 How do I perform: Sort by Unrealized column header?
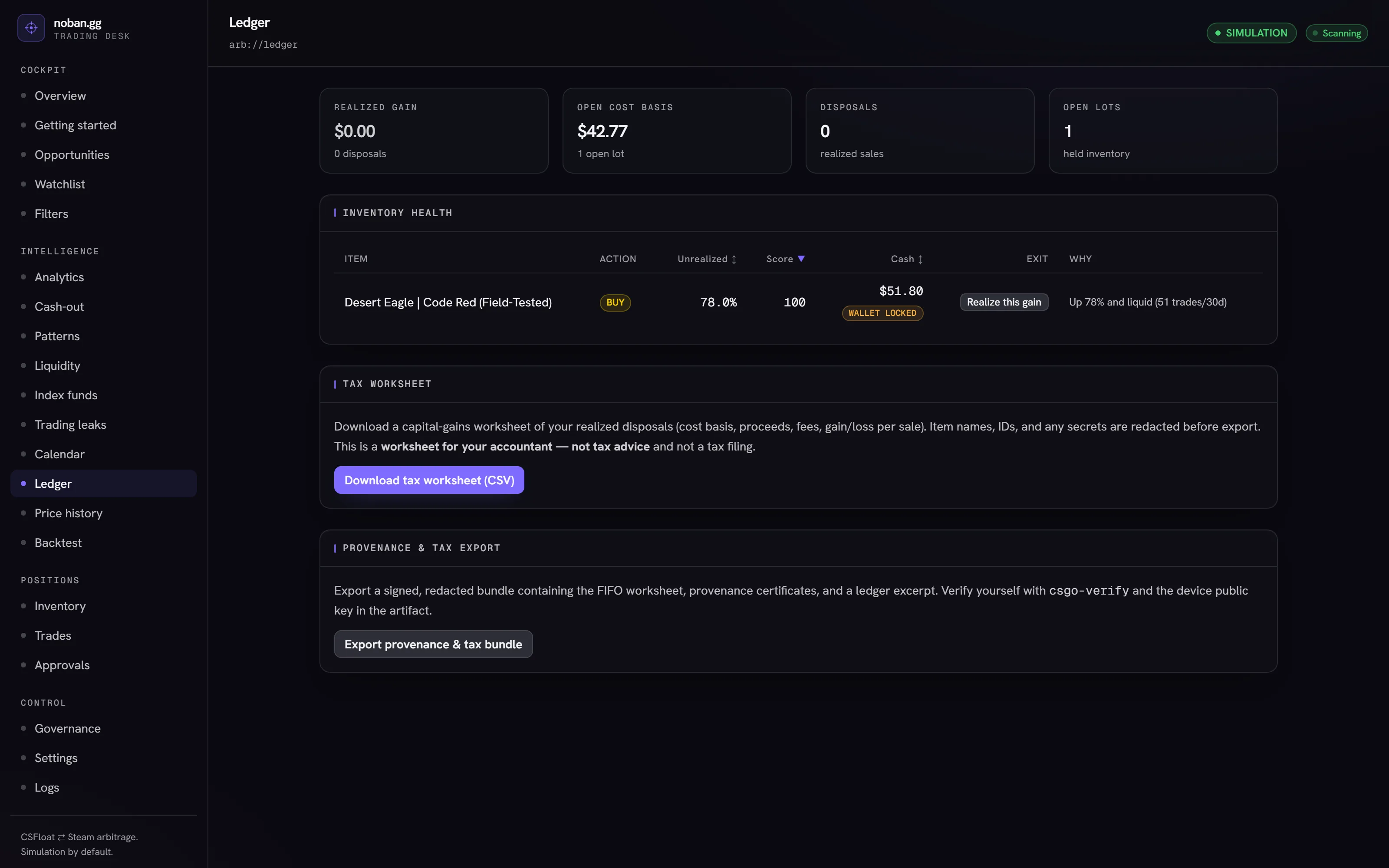pos(707,259)
